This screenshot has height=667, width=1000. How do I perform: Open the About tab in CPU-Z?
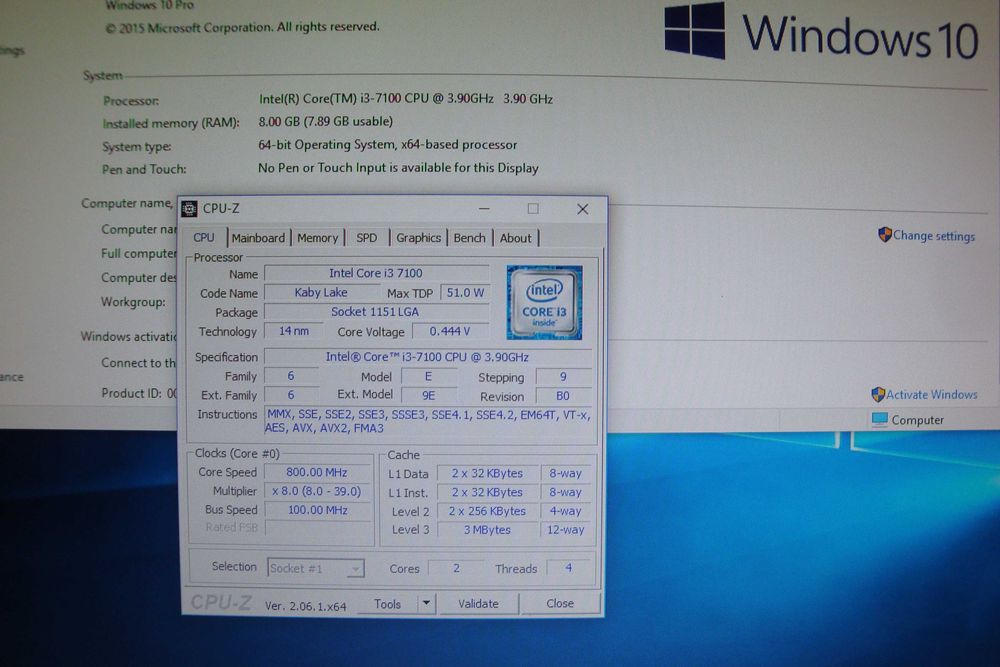tap(515, 238)
